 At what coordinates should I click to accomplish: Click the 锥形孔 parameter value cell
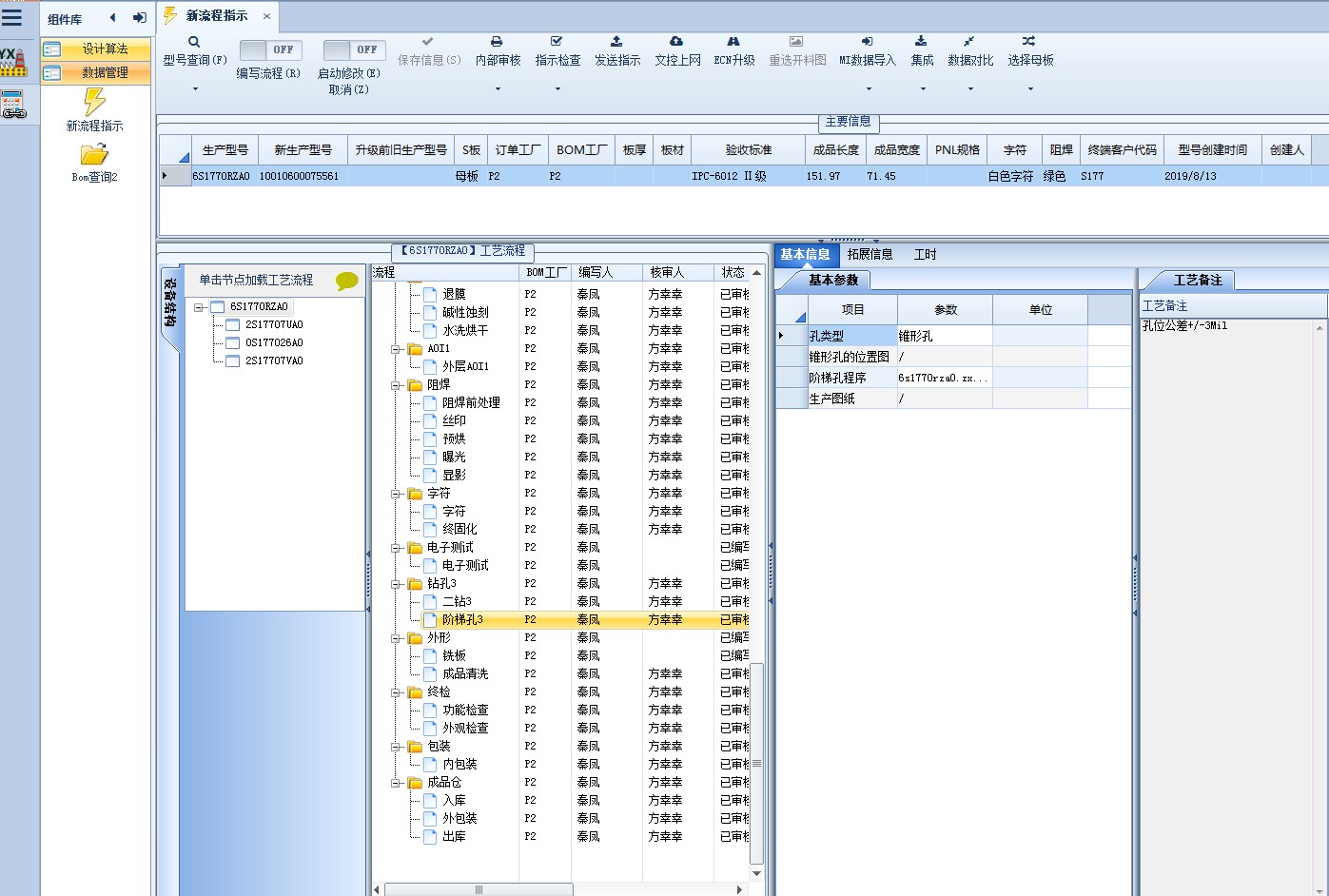coord(945,336)
